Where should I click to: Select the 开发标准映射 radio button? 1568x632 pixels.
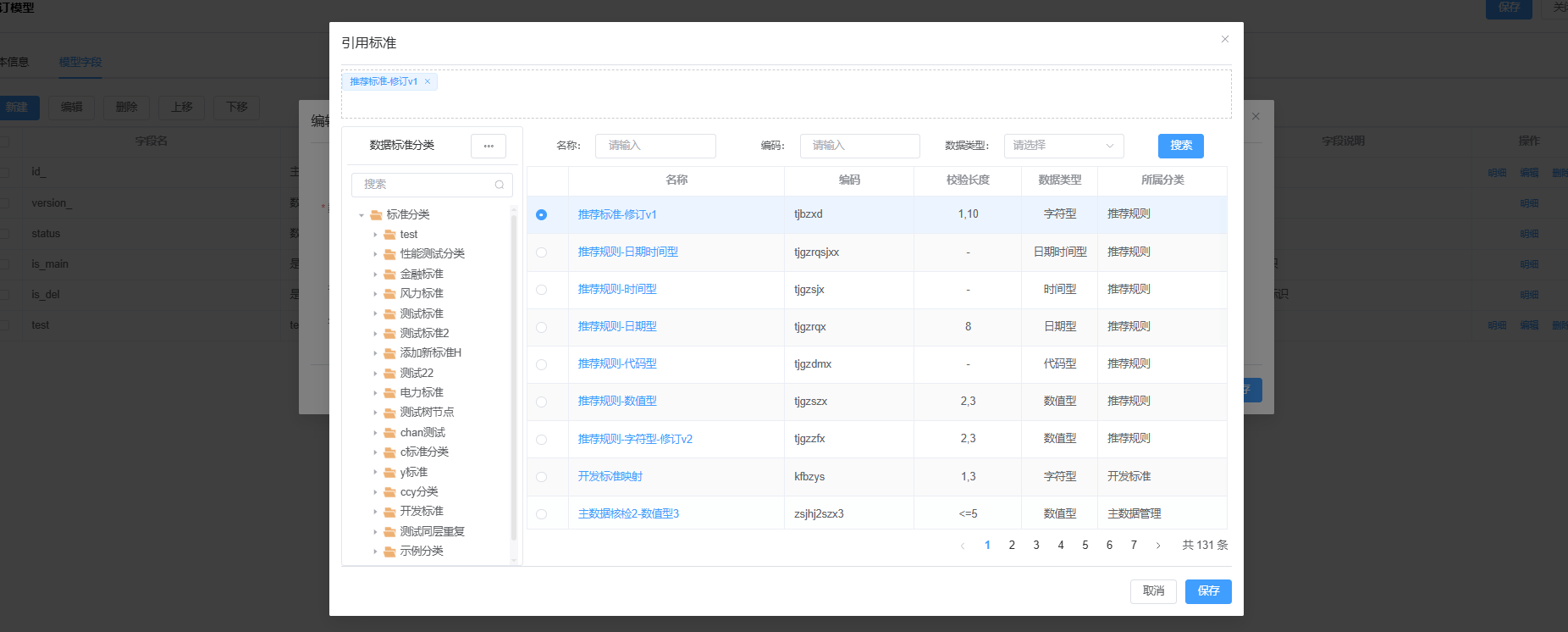(x=541, y=477)
